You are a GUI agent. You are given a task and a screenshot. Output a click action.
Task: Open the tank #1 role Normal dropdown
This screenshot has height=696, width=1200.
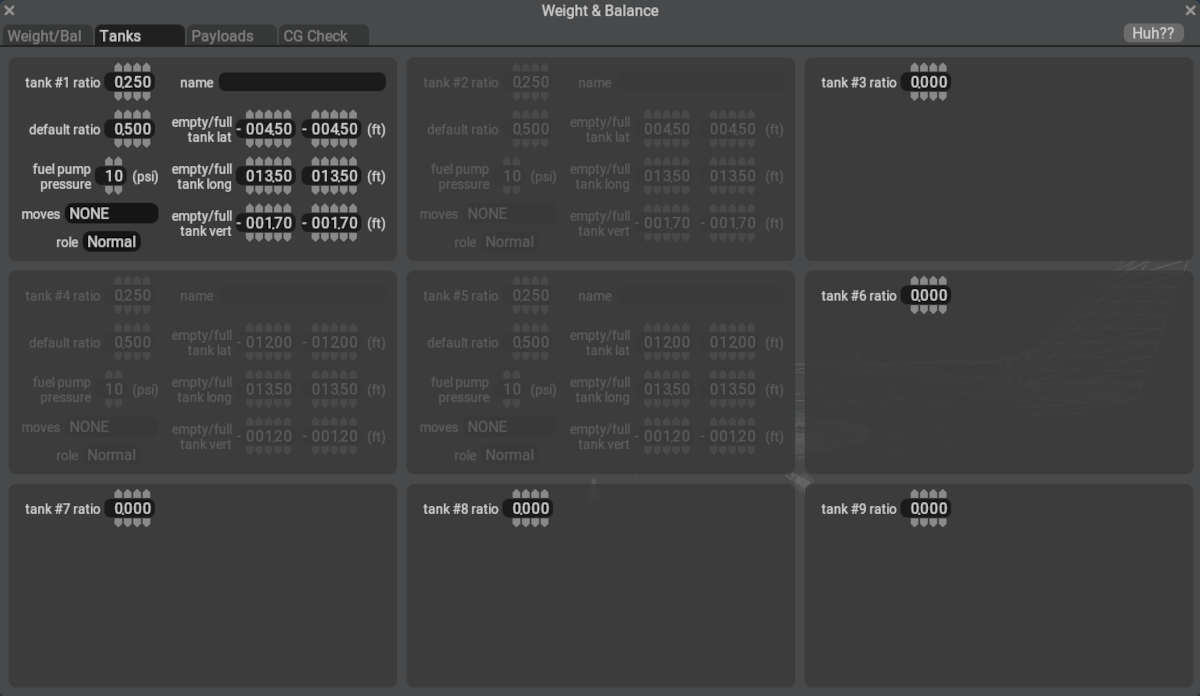coord(111,242)
